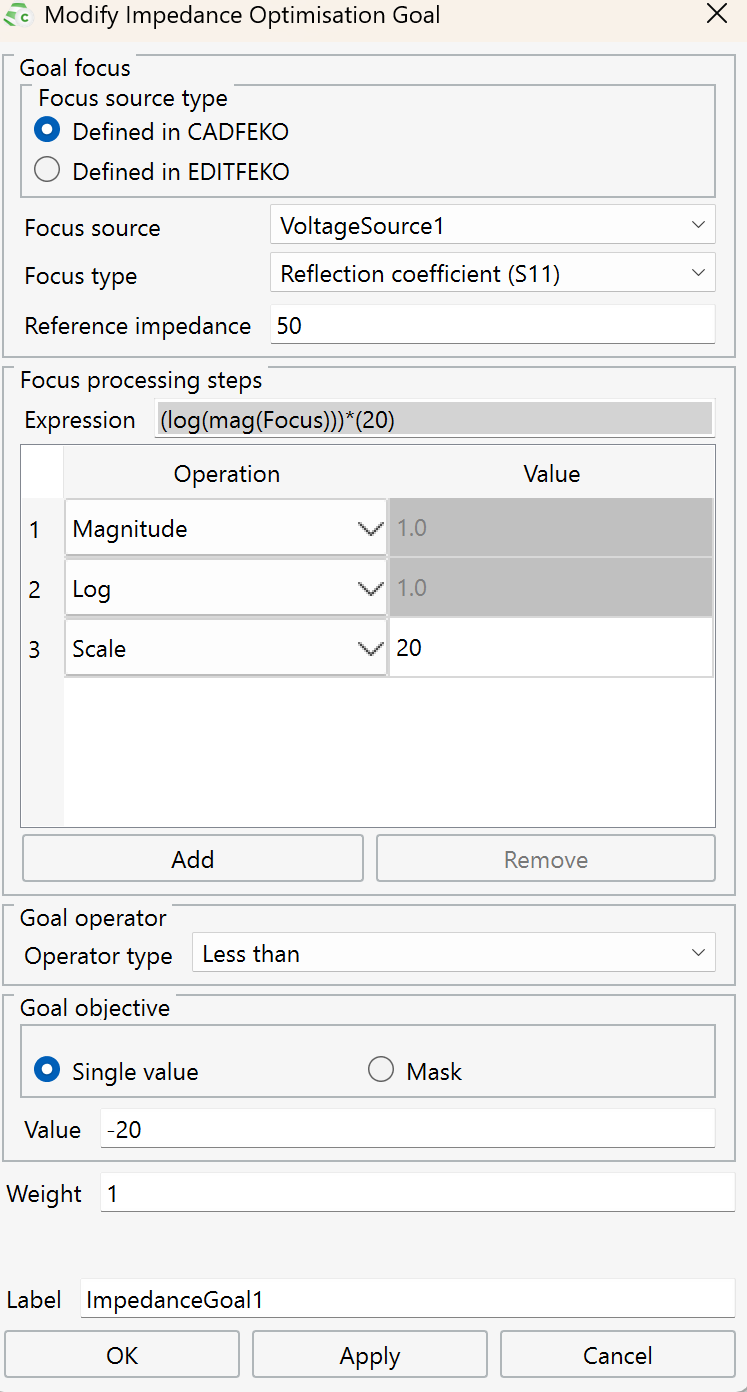Open the Scale operation dropdown in row 3
This screenshot has height=1392, width=747.
(226, 649)
